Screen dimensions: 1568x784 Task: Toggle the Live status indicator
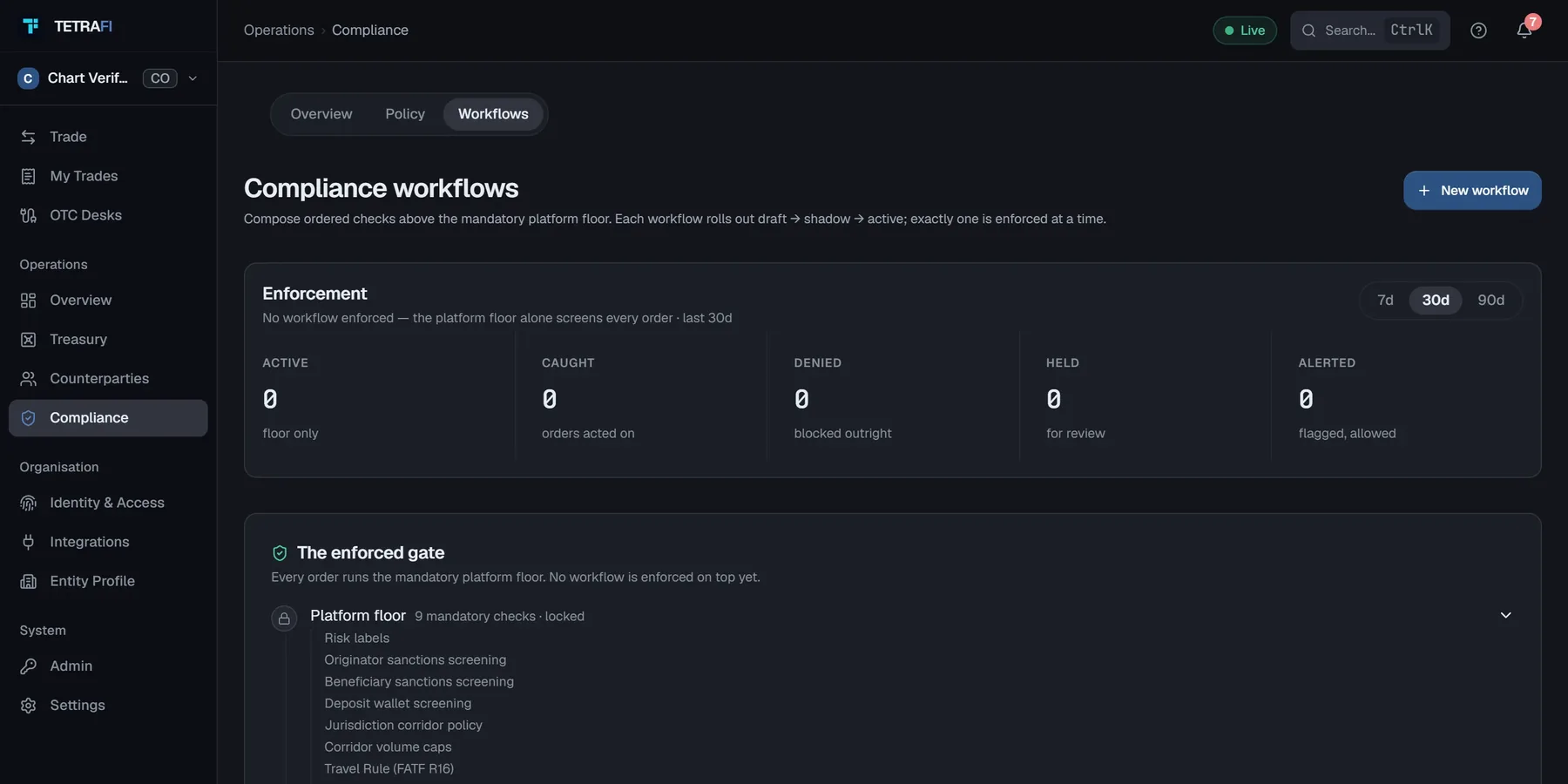(1245, 30)
